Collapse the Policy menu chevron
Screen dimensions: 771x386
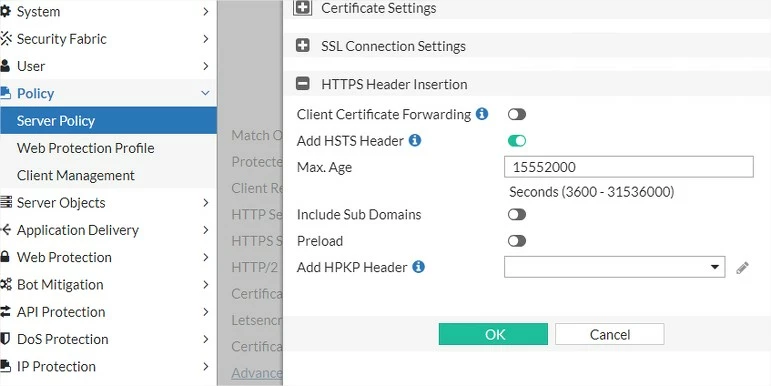(x=206, y=93)
